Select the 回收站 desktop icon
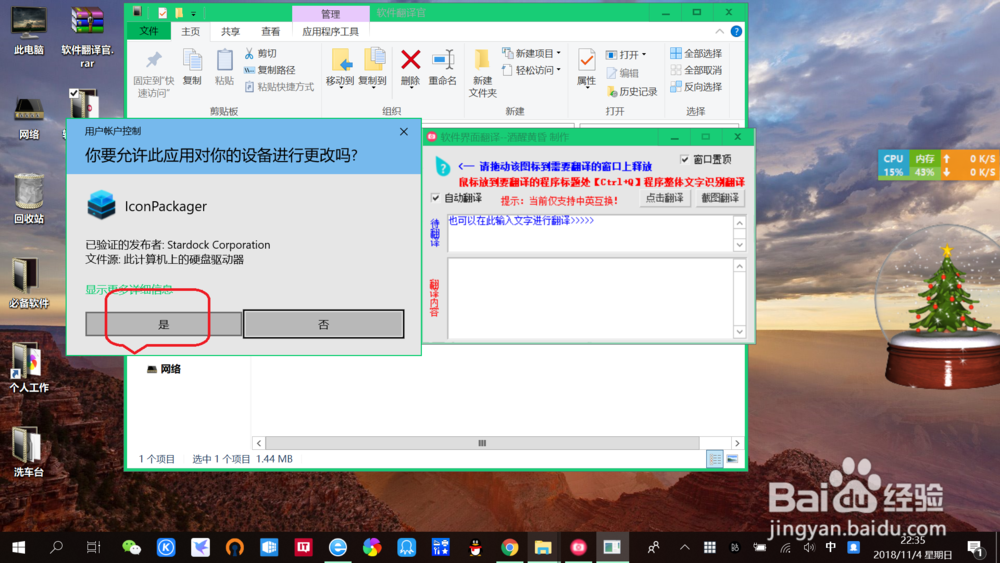1000x563 pixels. point(29,198)
